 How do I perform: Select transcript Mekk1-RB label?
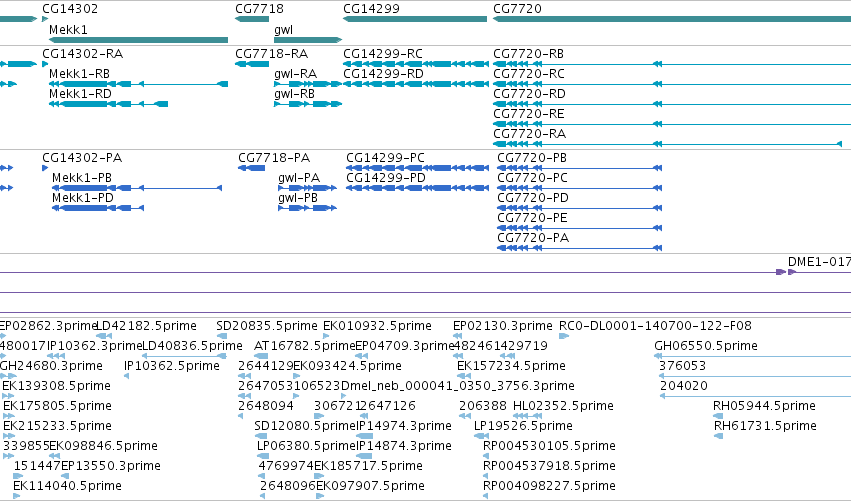(x=79, y=74)
